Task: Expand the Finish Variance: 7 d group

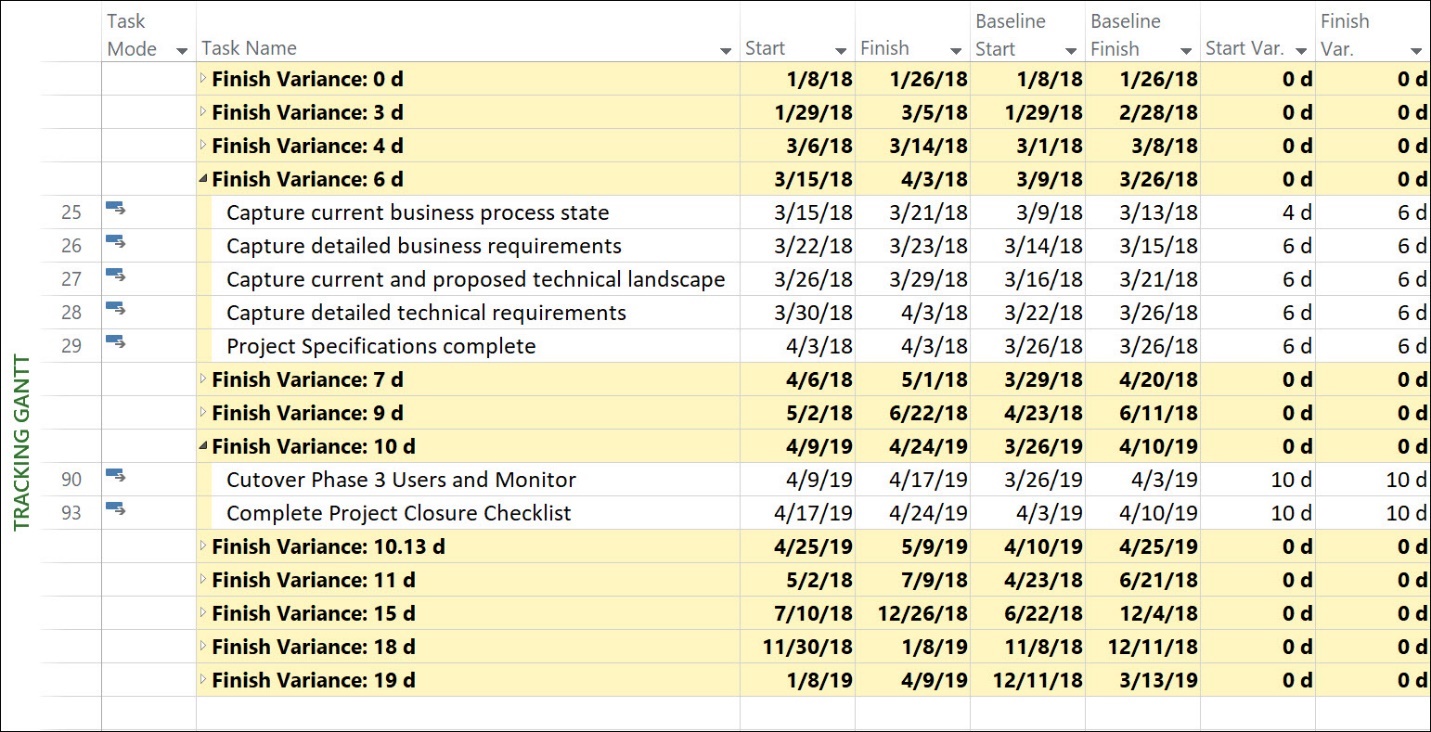Action: click(x=204, y=379)
